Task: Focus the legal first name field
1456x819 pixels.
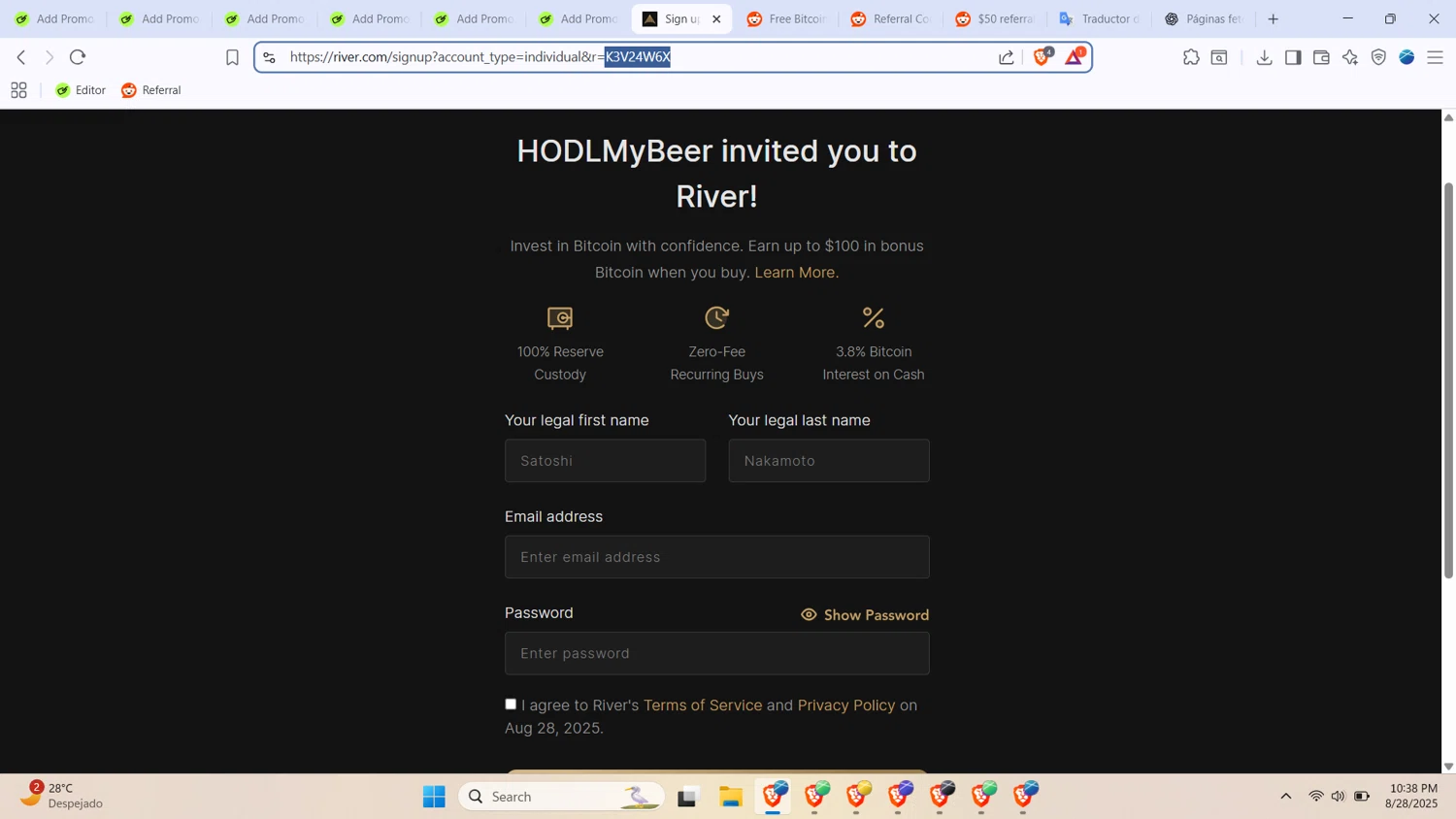Action: coord(605,461)
